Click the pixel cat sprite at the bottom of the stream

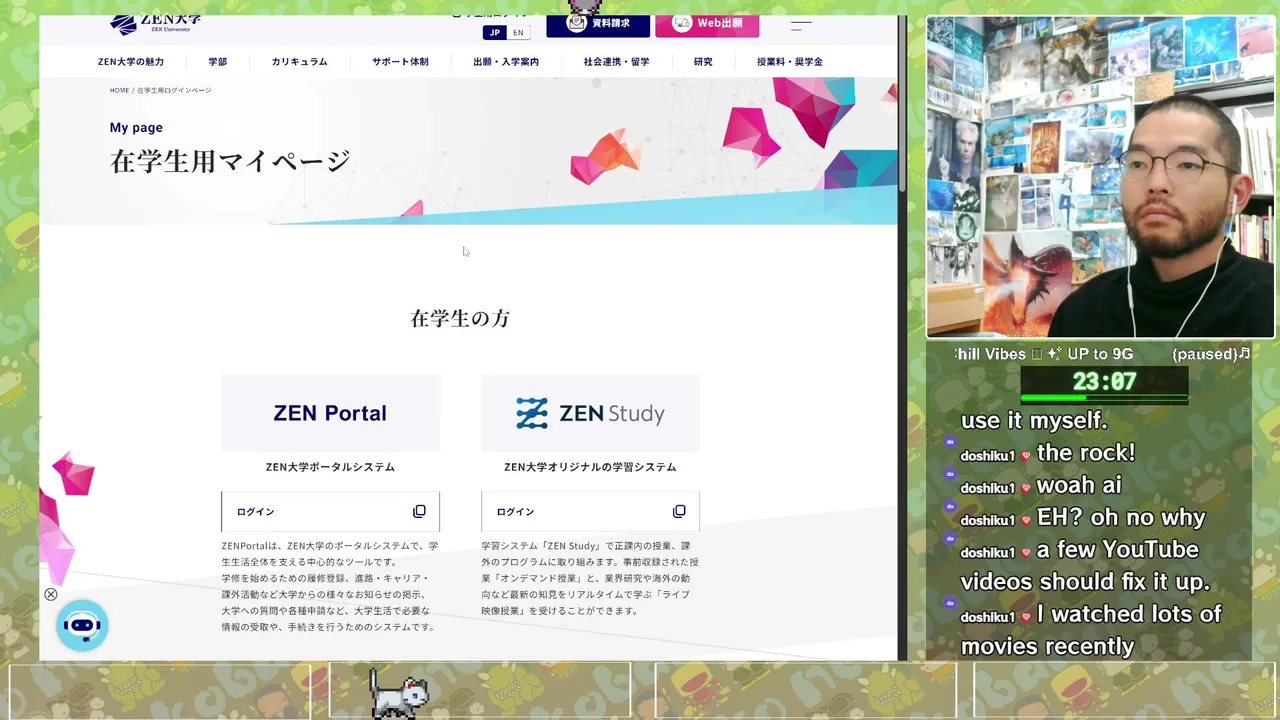[x=398, y=694]
